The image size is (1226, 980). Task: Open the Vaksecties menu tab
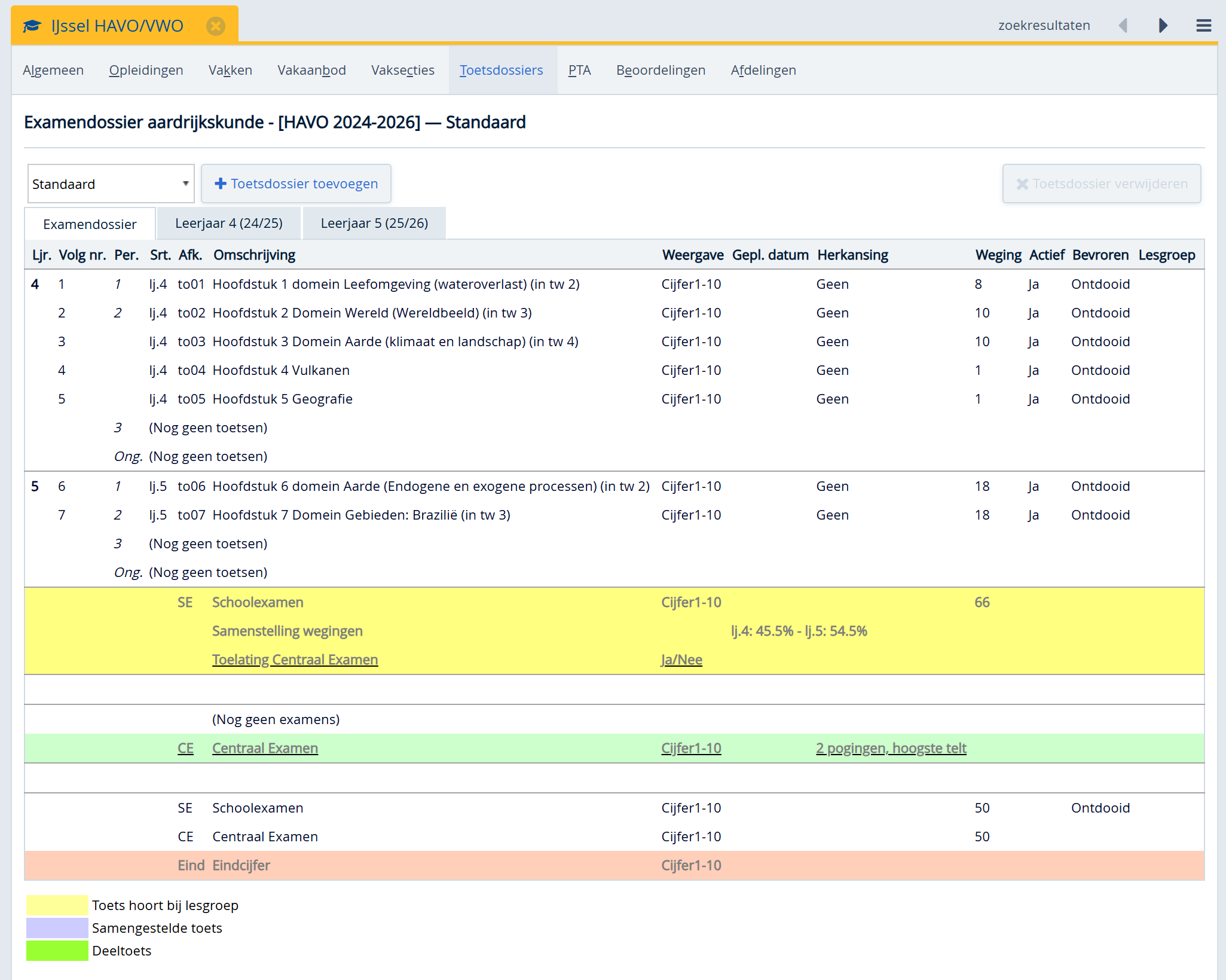(402, 70)
